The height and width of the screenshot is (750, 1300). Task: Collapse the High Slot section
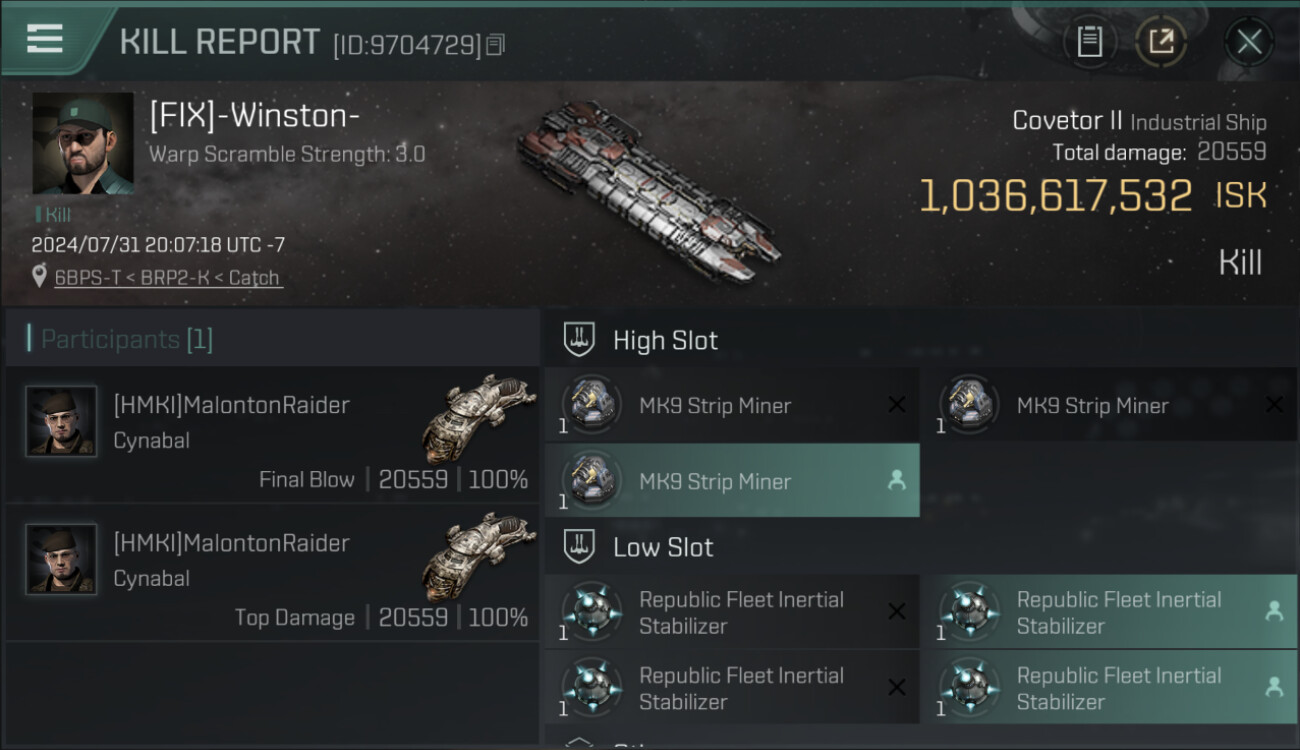579,340
